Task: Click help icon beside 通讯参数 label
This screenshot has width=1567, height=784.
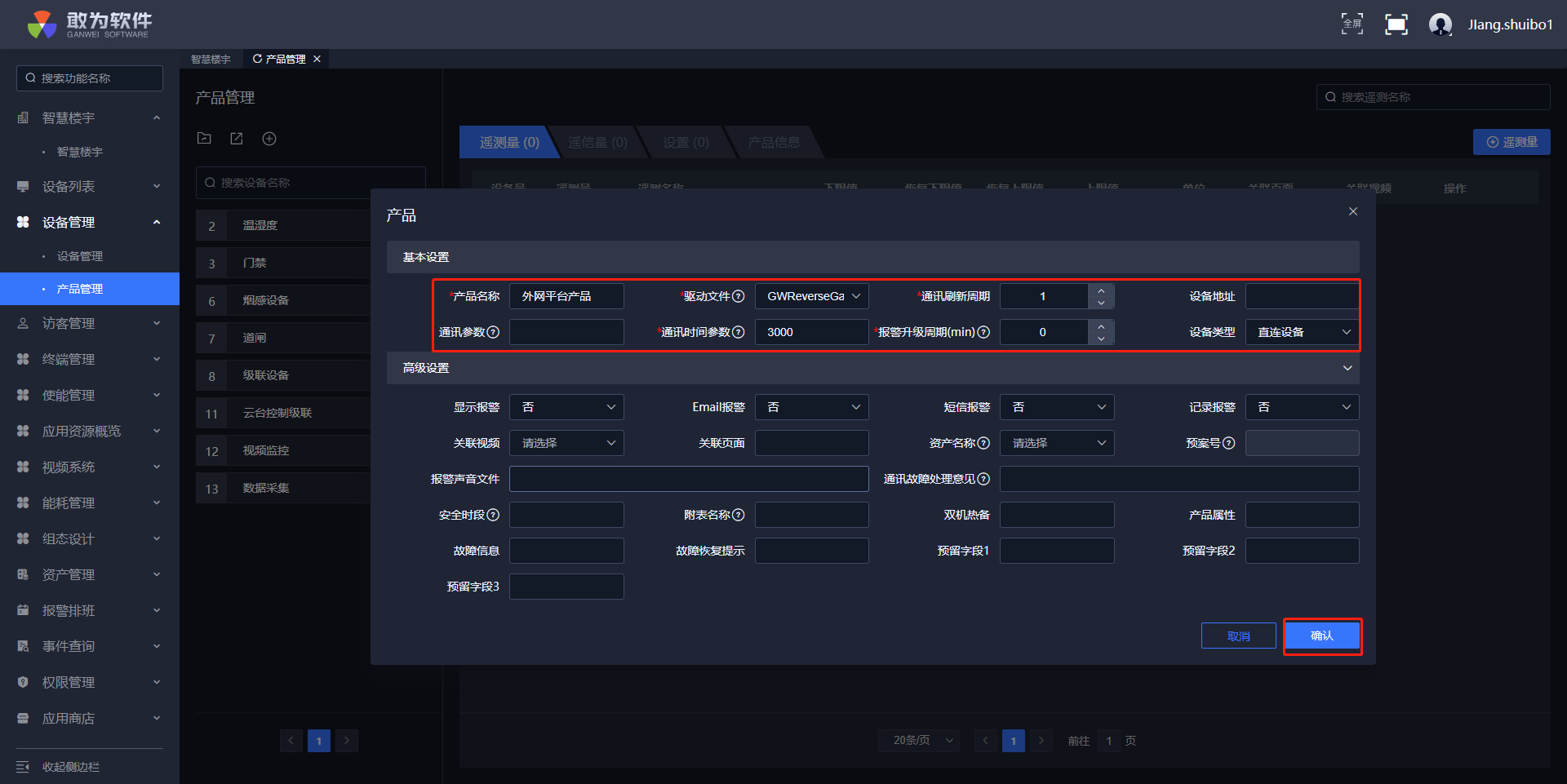Action: click(493, 332)
